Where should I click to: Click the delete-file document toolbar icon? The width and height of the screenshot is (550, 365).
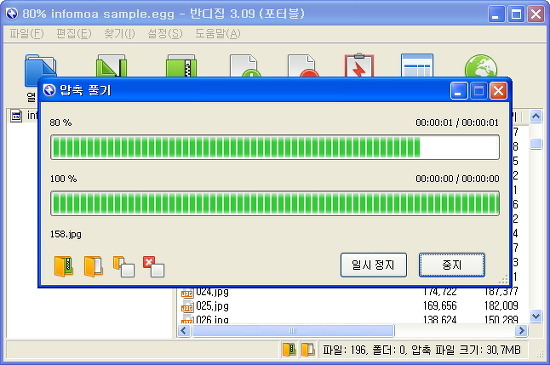pos(303,66)
